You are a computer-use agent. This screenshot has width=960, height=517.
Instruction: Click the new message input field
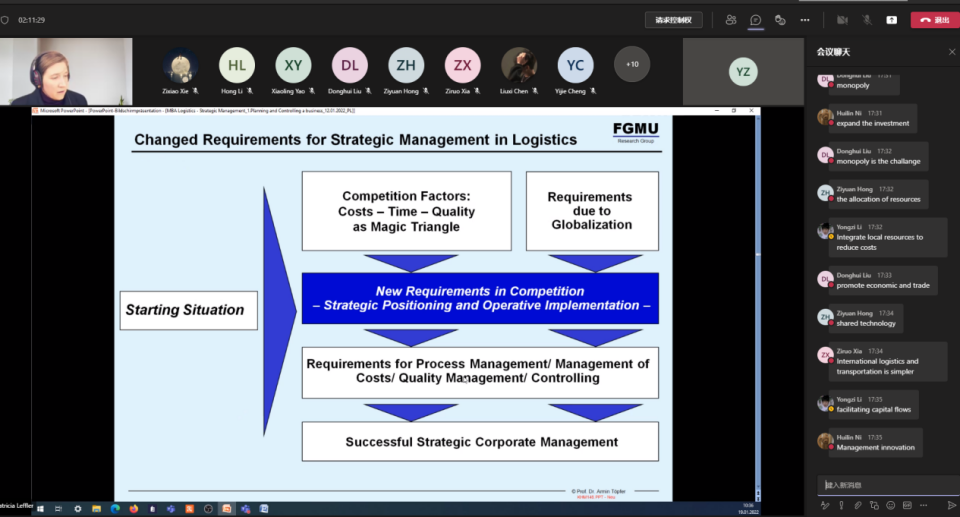point(882,485)
